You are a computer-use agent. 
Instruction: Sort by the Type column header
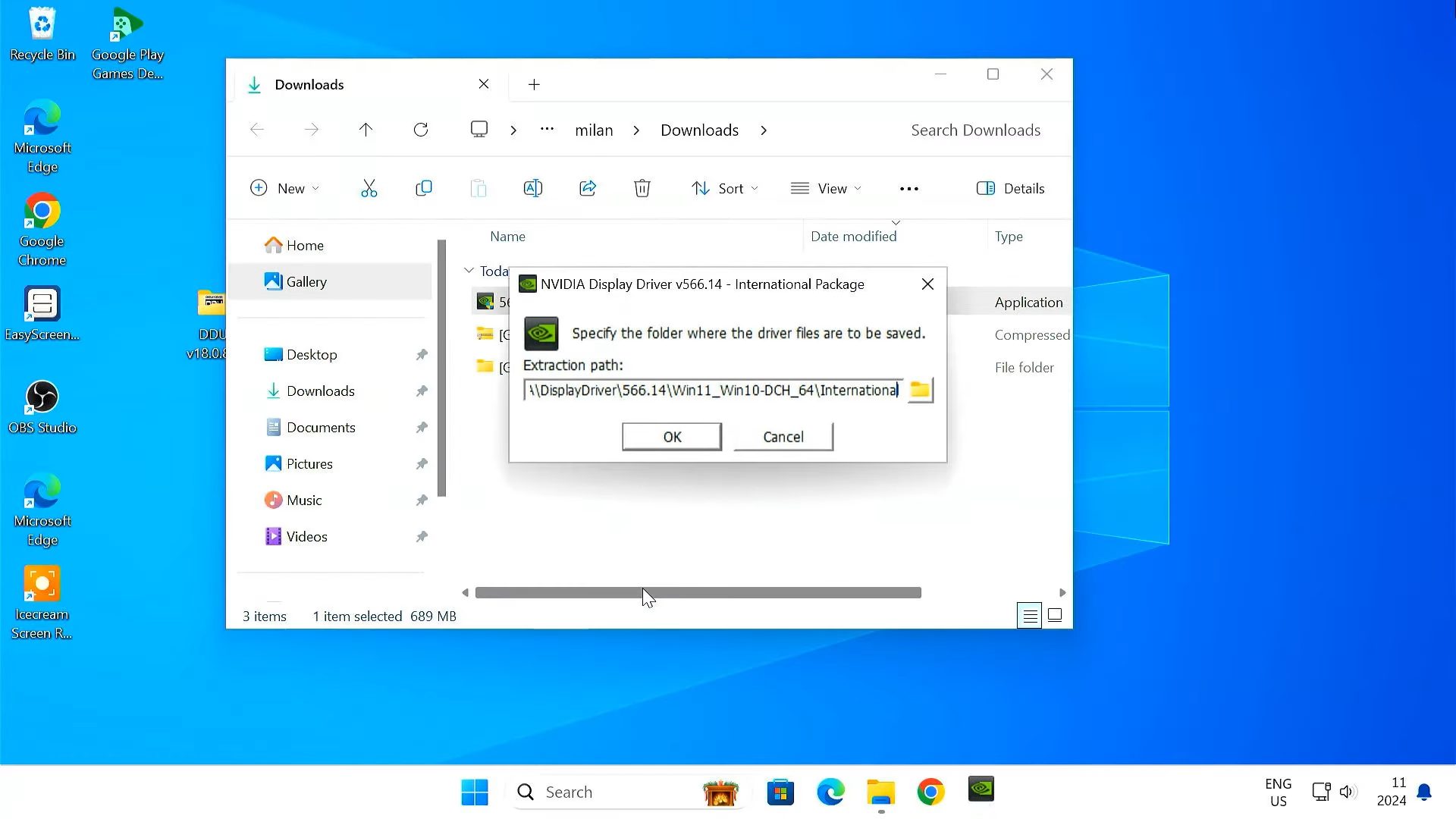pos(1009,237)
